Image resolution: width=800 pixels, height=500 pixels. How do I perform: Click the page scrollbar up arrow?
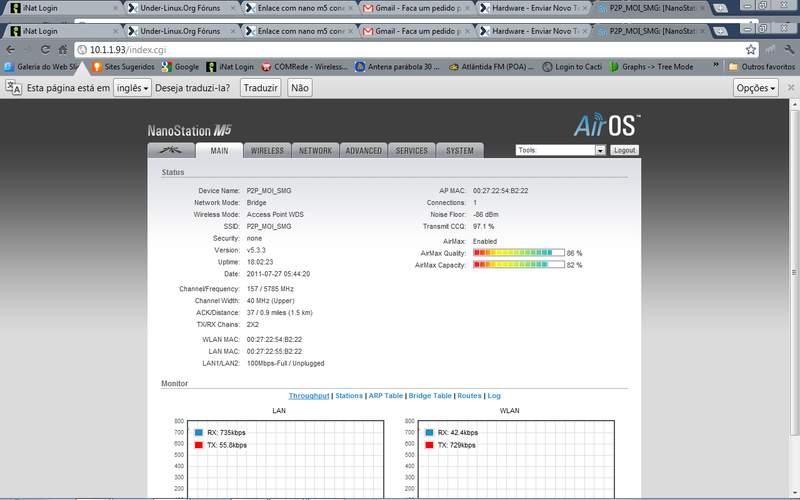[794, 104]
